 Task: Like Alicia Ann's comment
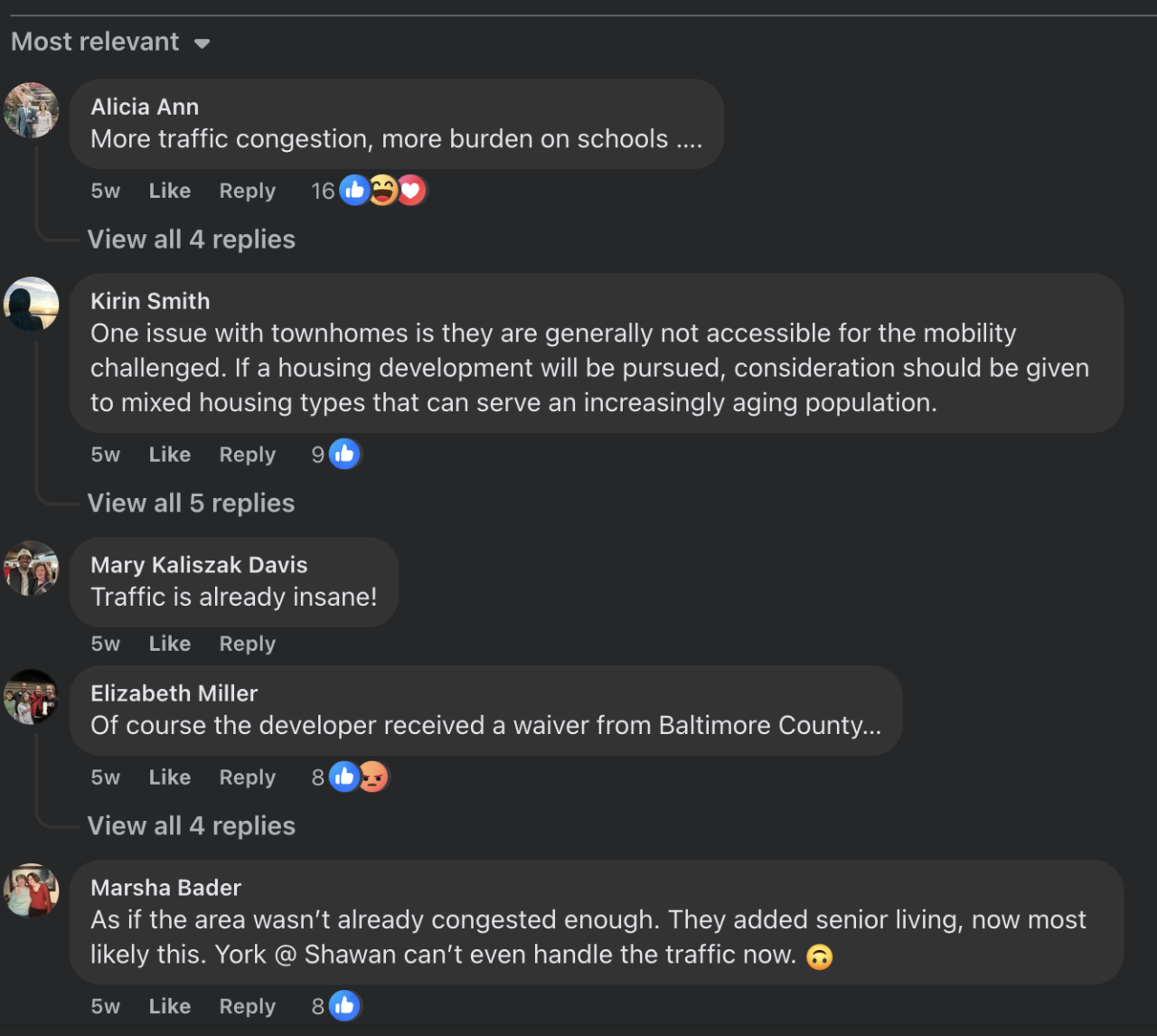point(169,190)
